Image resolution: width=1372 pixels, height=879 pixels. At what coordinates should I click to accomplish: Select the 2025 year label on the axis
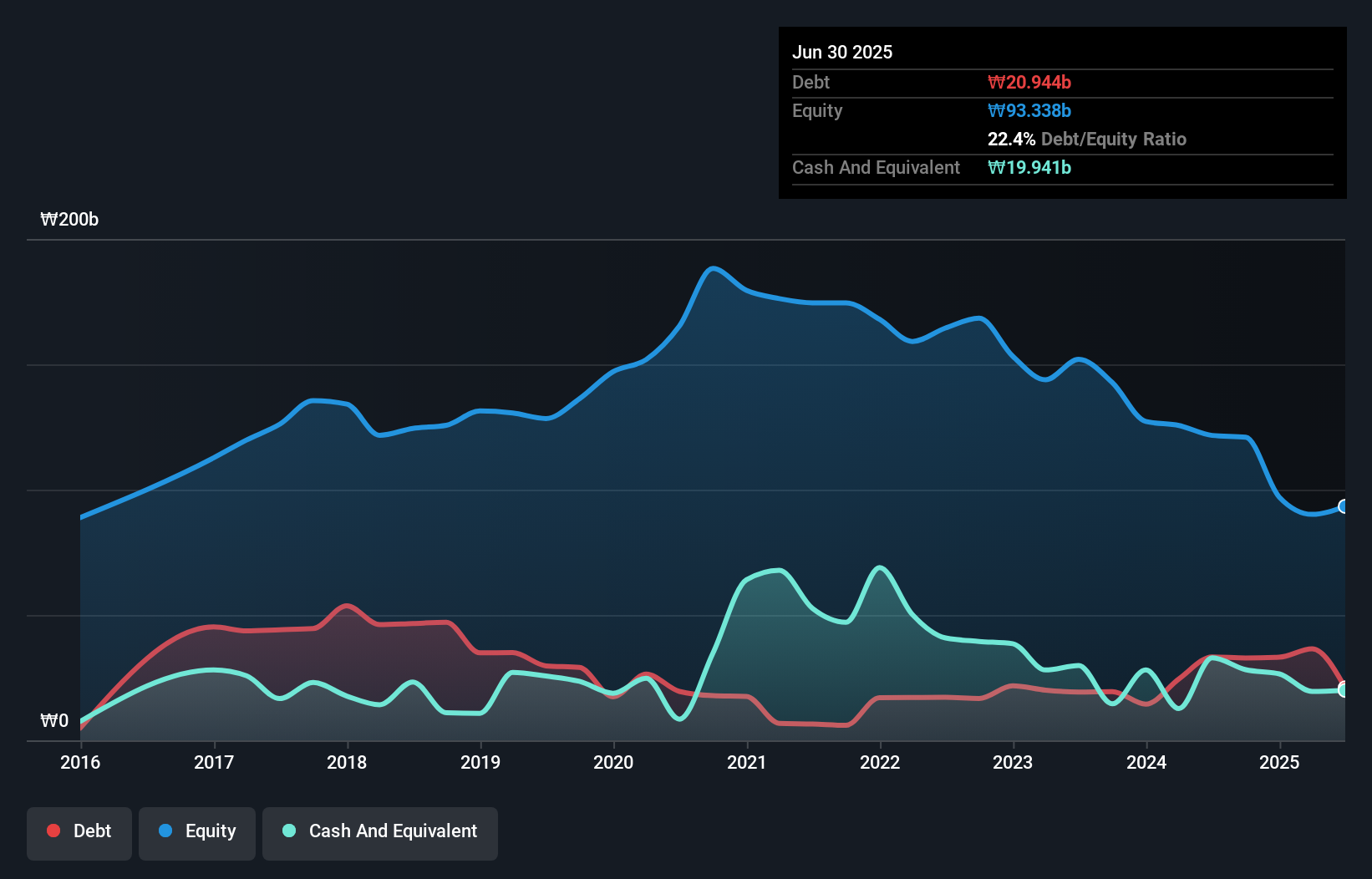tap(1279, 762)
